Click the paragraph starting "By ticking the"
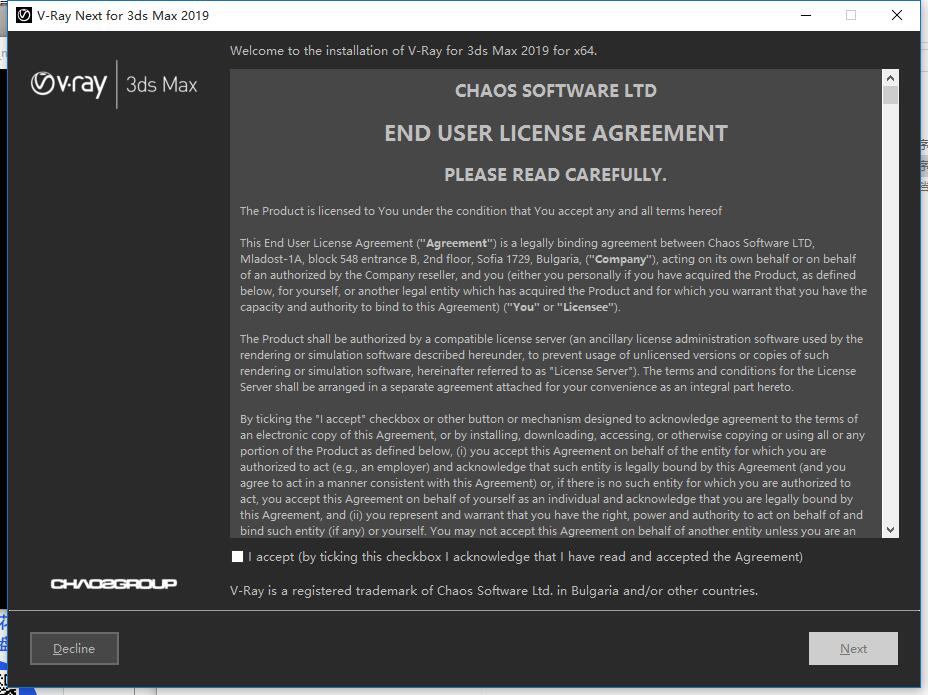 (552, 475)
